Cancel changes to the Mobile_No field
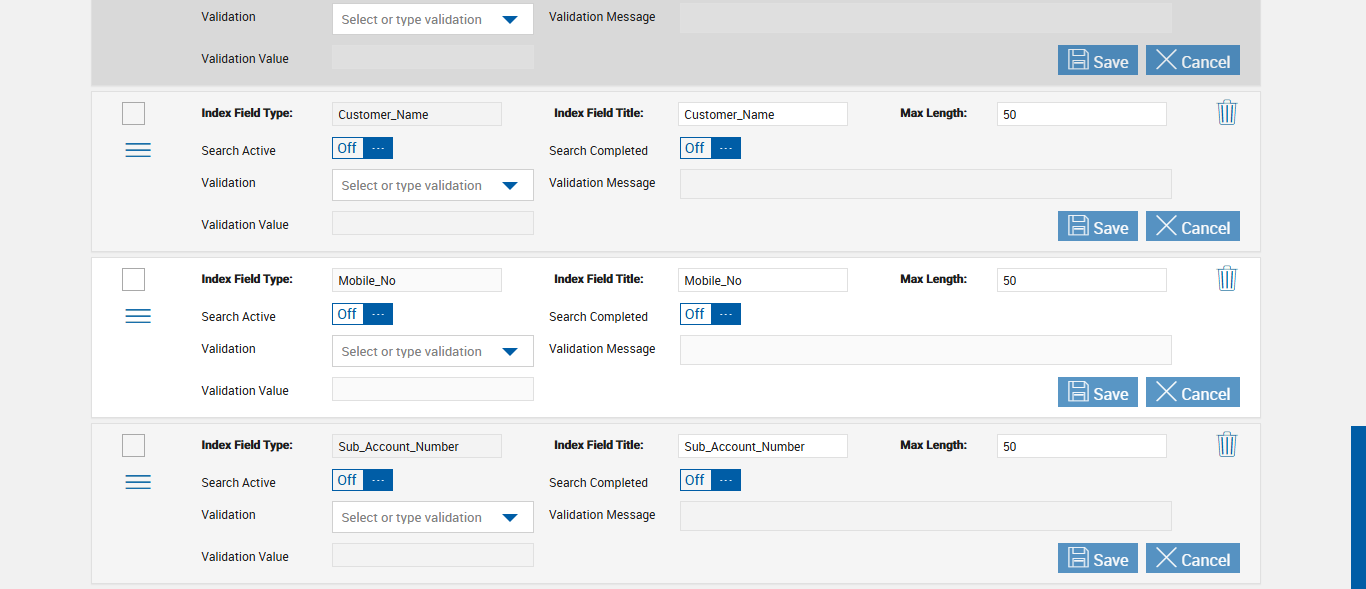 click(x=1192, y=393)
